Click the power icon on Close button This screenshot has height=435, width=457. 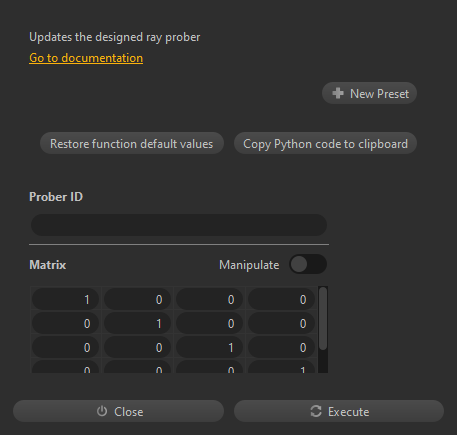pyautogui.click(x=102, y=411)
